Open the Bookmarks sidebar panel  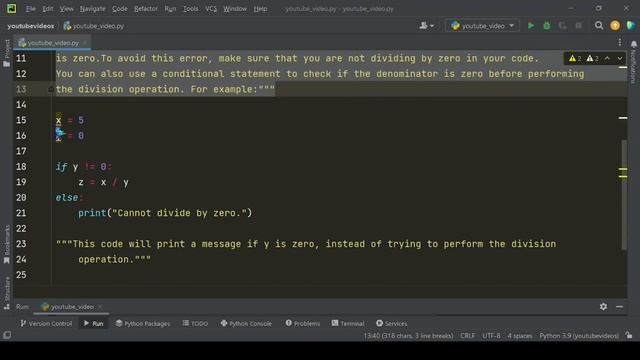point(7,245)
